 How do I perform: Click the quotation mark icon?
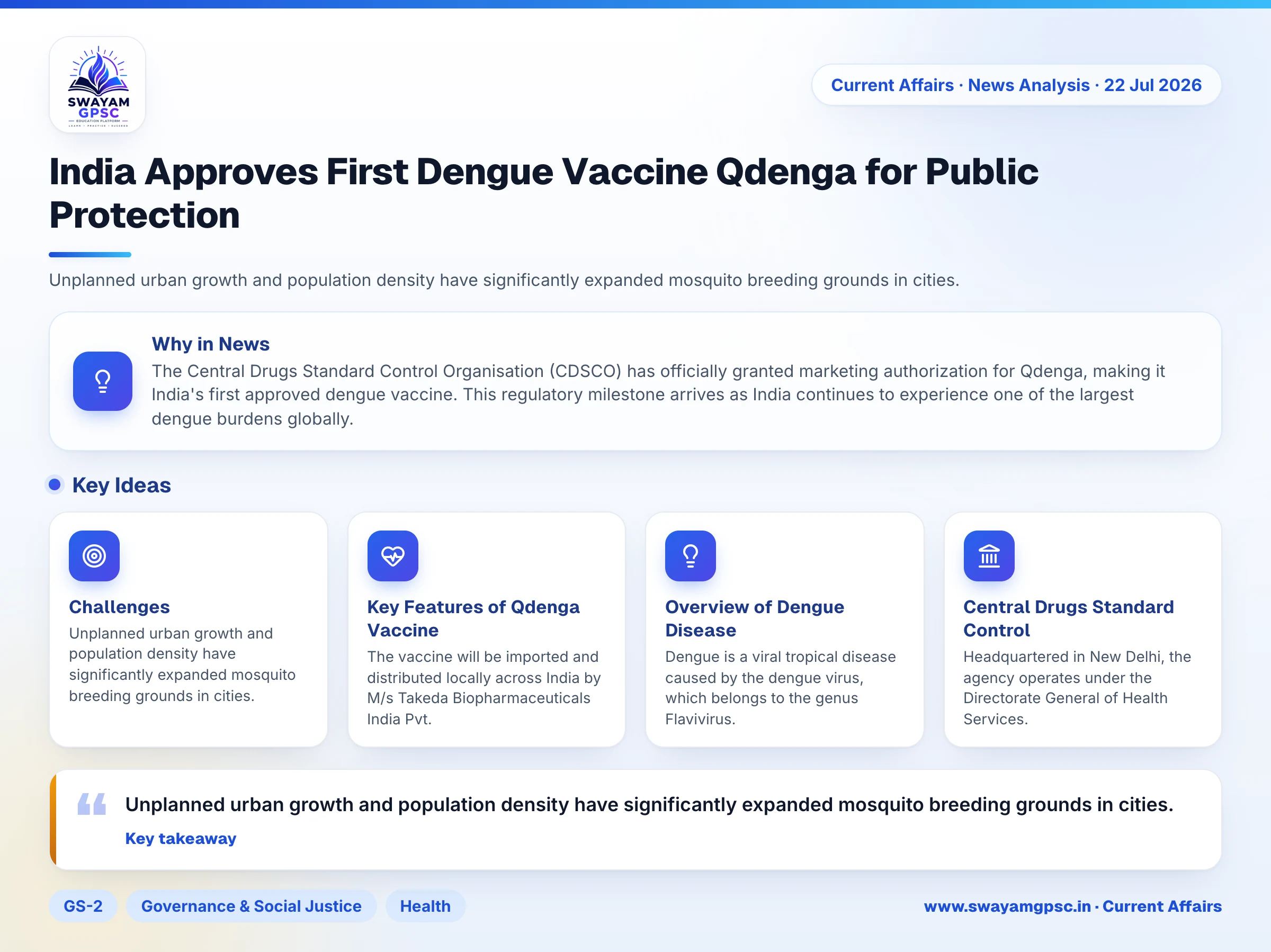pos(92,804)
